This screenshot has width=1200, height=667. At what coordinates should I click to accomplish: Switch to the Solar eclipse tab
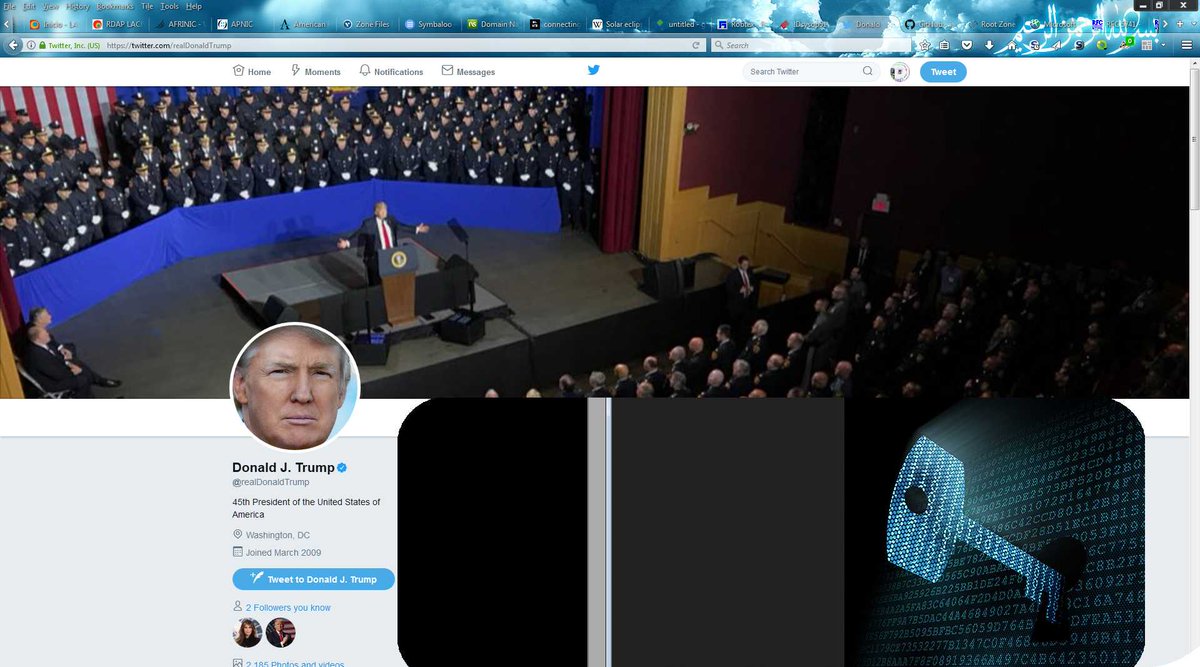(618, 23)
